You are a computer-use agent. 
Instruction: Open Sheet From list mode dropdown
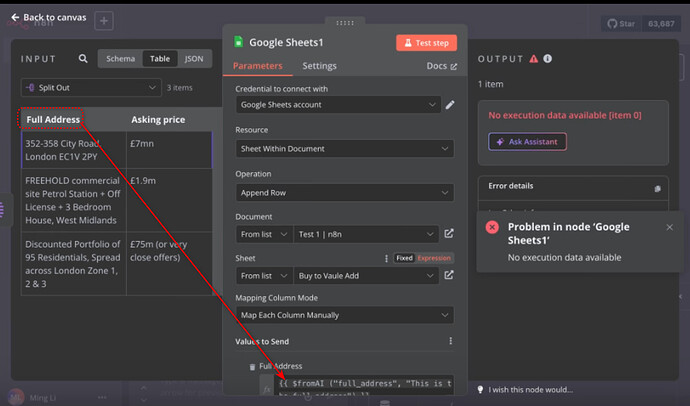click(x=264, y=276)
